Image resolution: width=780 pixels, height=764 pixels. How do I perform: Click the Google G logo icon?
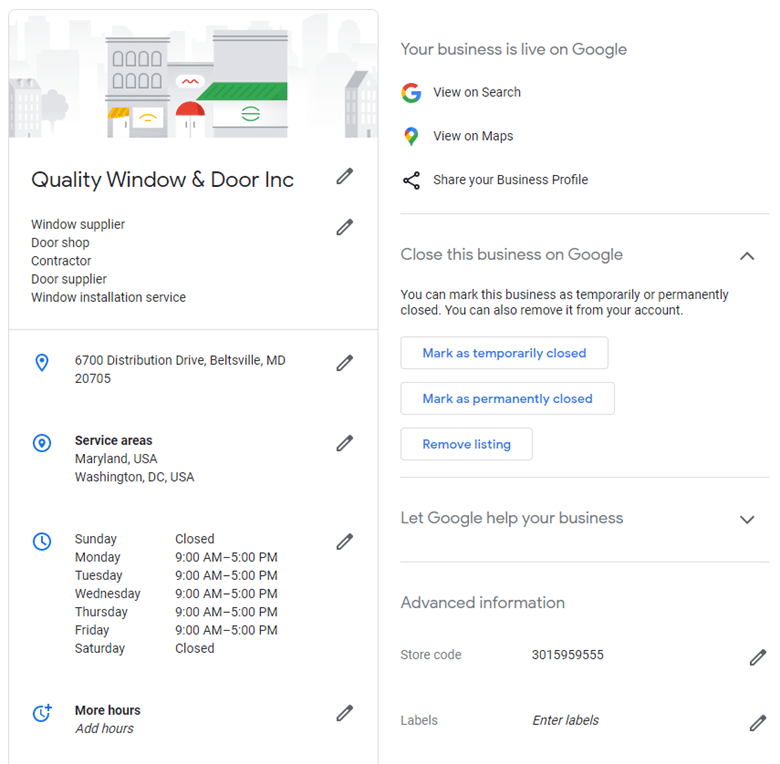(411, 93)
